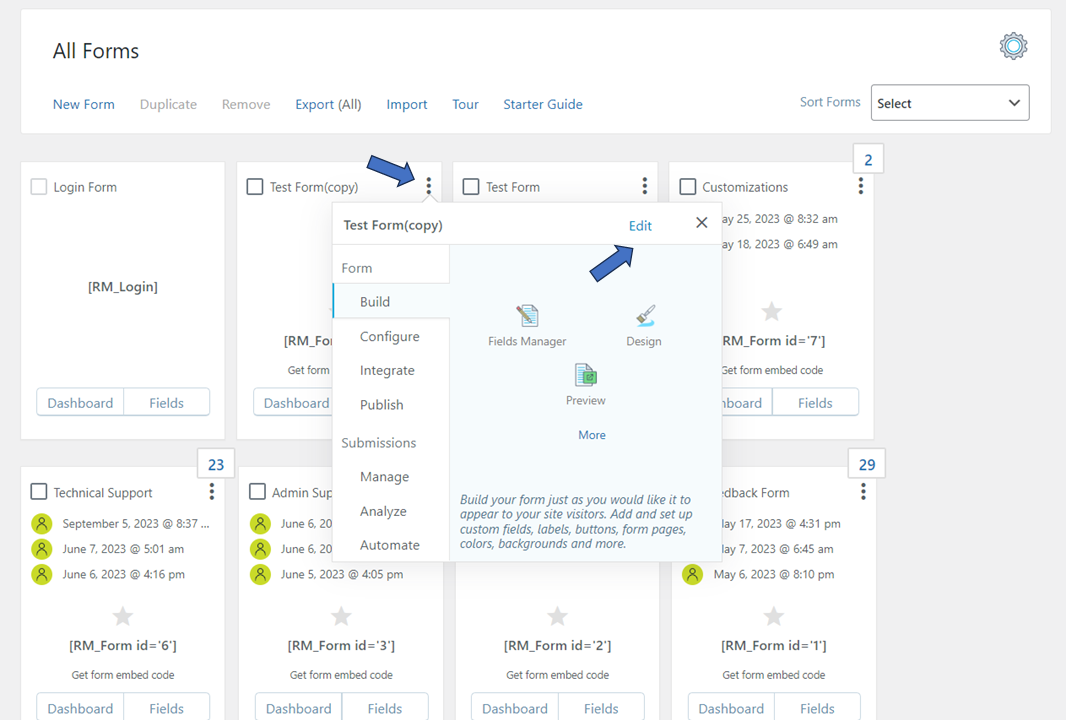Open the Fields Manager icon
This screenshot has height=720, width=1067.
527,317
